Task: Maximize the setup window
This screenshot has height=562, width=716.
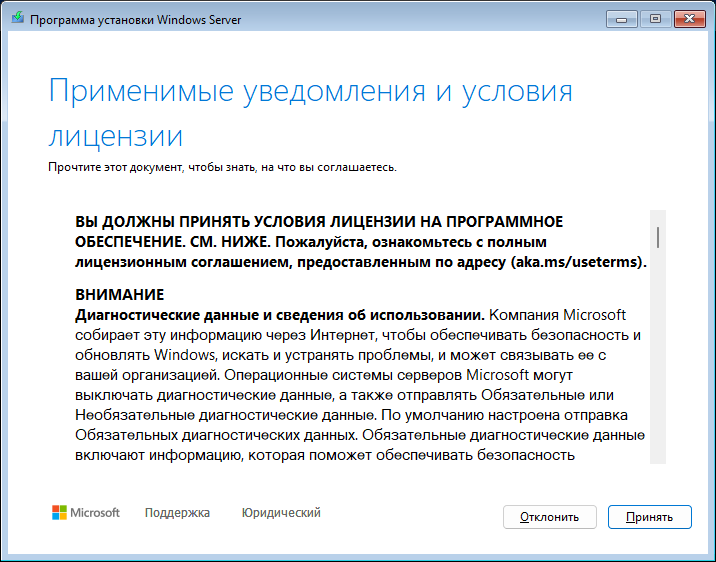Action: click(x=655, y=19)
